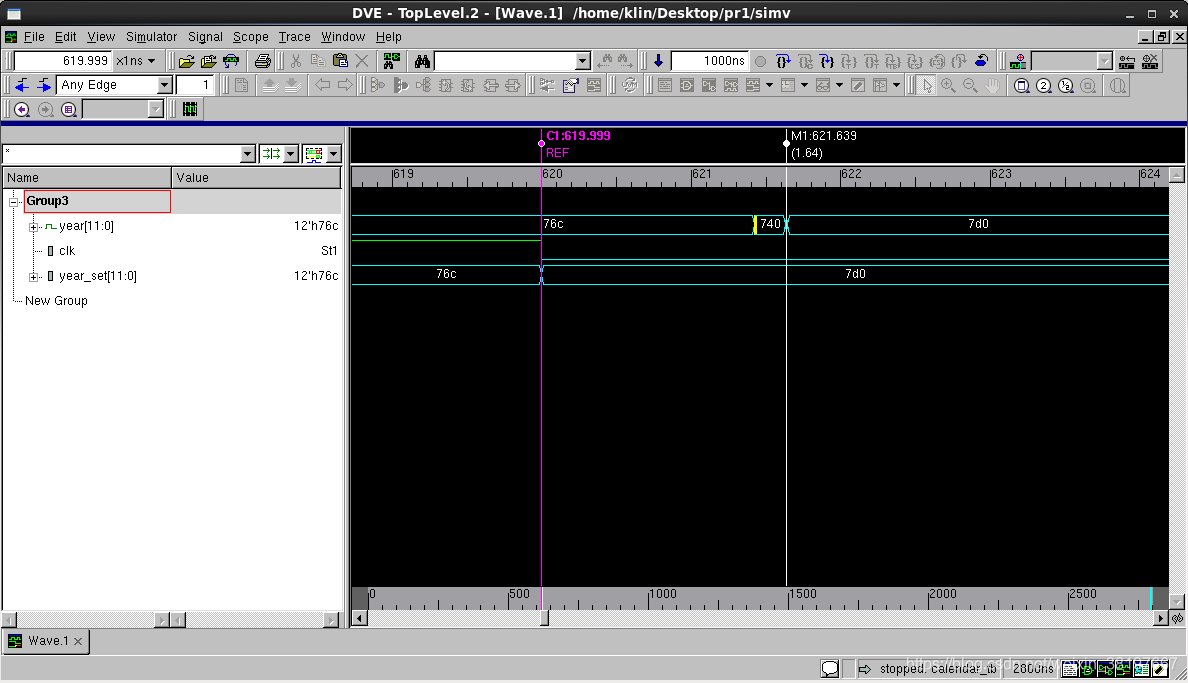Screen dimensions: 1188x683
Task: Click the back navigation circle icon
Action: 22,110
